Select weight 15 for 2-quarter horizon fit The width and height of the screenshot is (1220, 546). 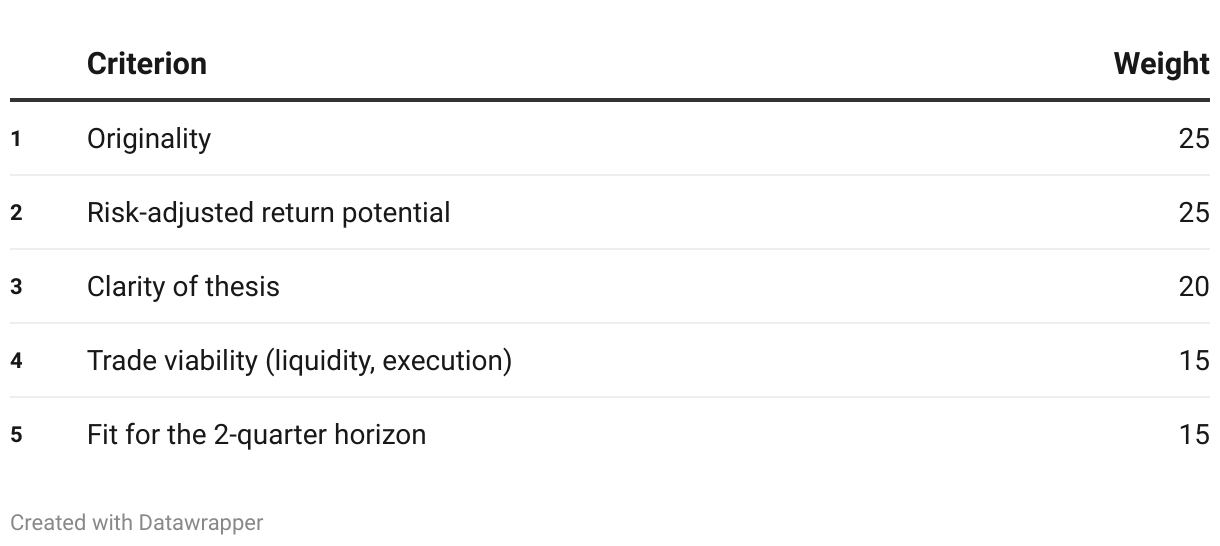click(1194, 434)
